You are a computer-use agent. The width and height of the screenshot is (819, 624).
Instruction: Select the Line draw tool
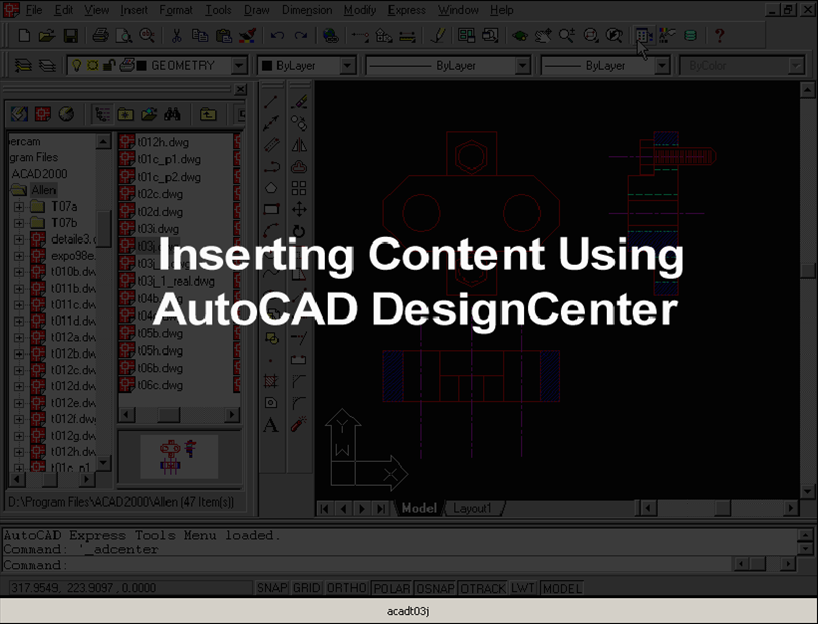coord(271,101)
